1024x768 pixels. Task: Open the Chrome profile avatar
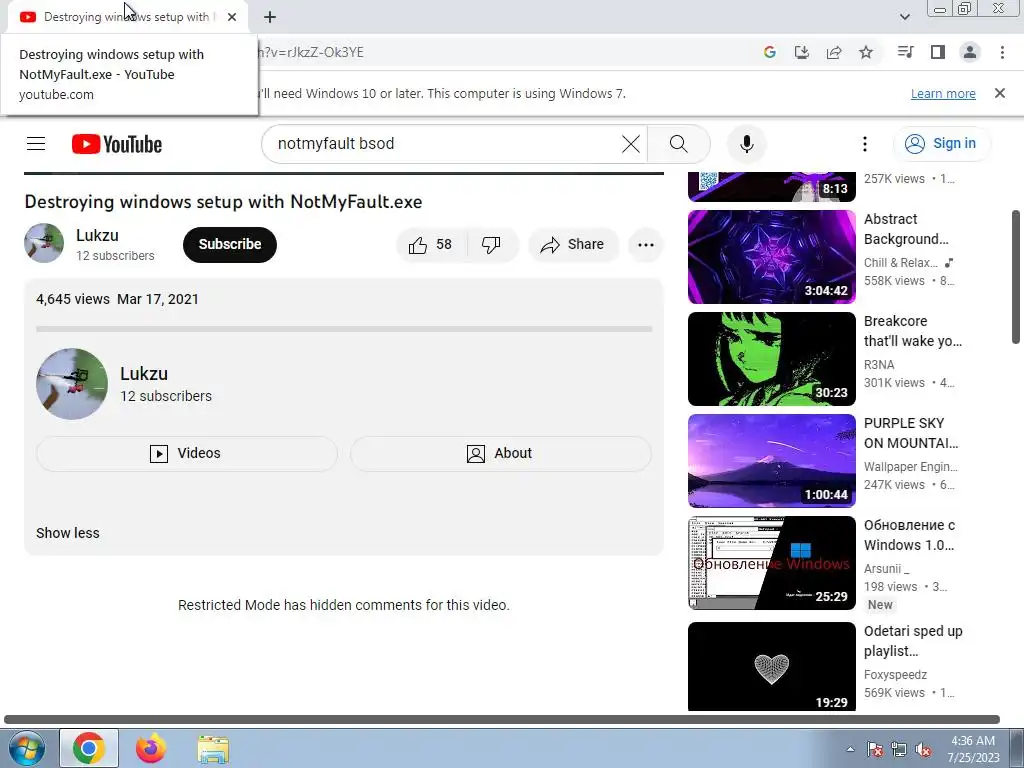970,52
